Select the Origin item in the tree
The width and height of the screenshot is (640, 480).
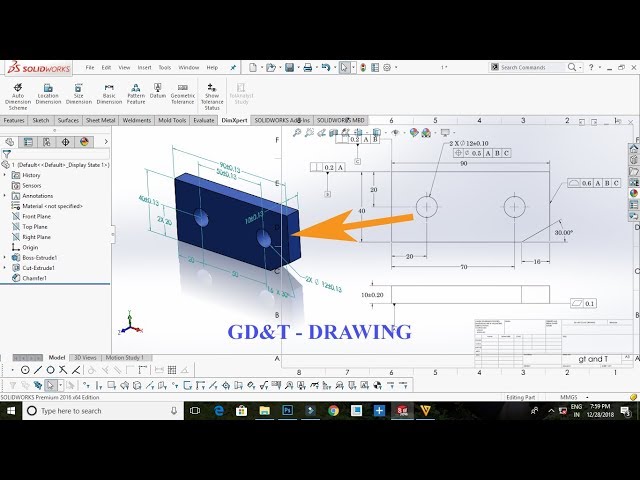(x=30, y=247)
